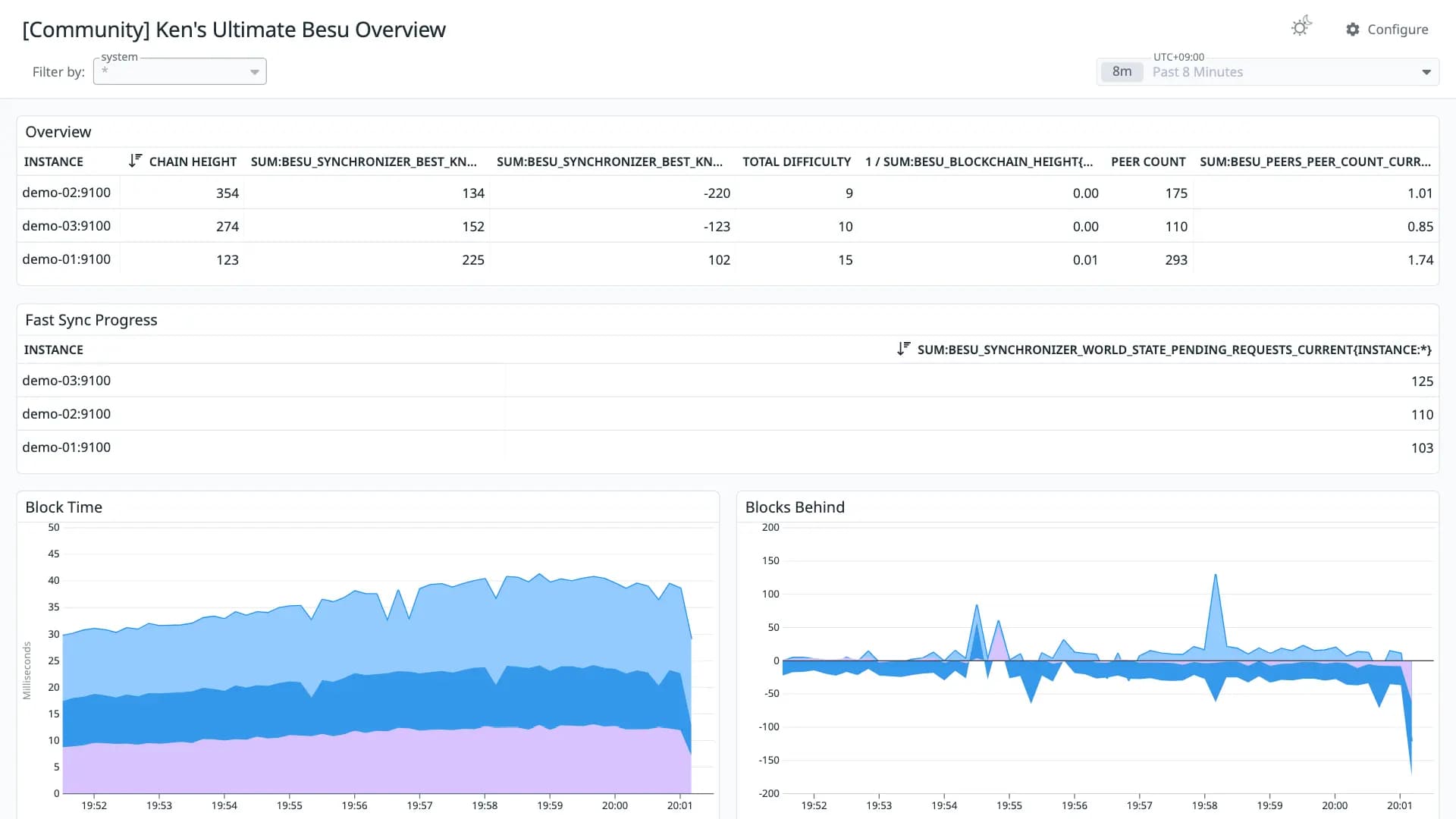
Task: Click chain height value 354
Action: [227, 193]
